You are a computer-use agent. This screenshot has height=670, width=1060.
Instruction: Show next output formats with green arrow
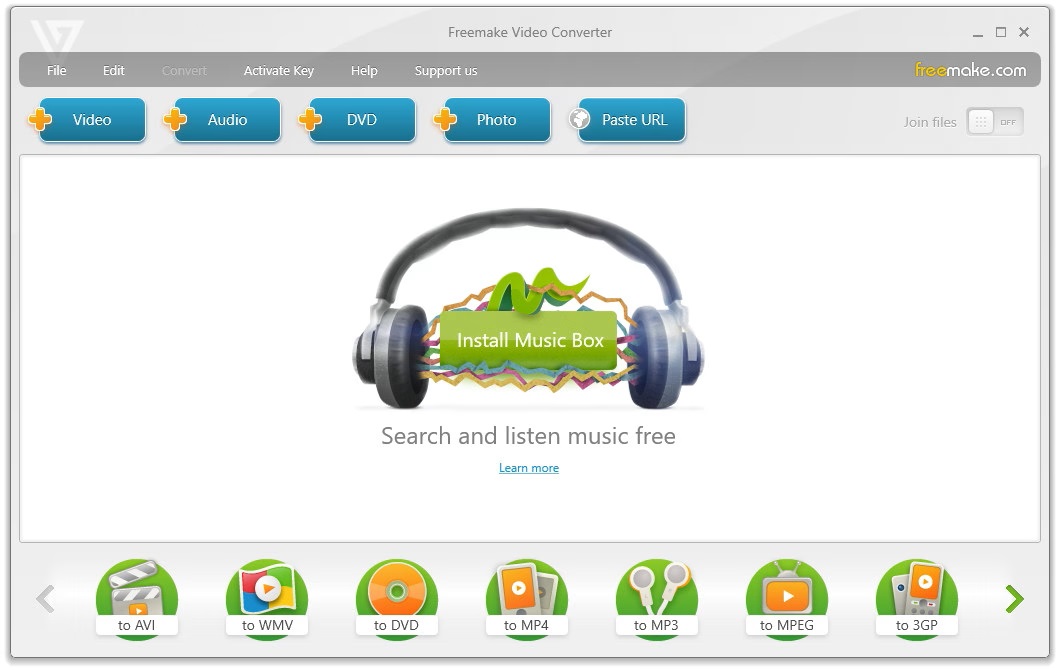tap(1014, 599)
